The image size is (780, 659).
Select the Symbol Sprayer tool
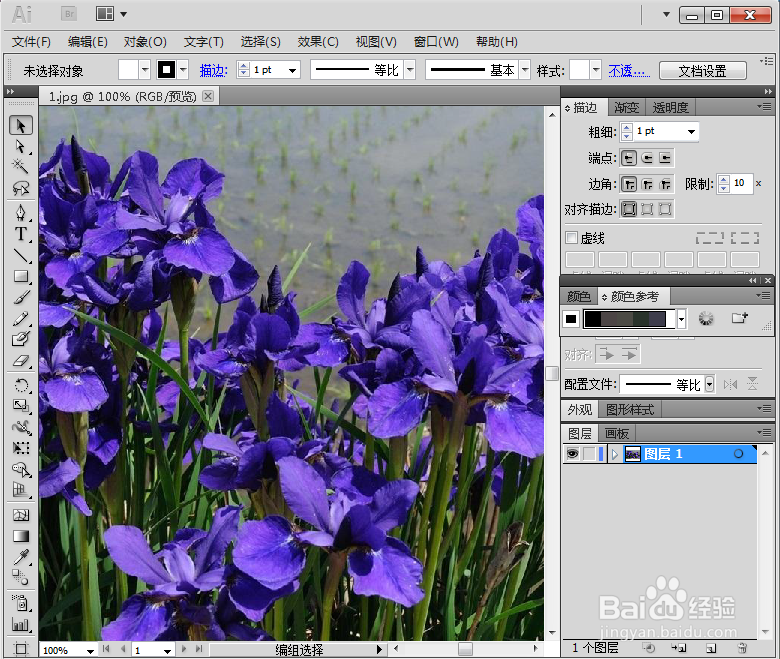[21, 603]
